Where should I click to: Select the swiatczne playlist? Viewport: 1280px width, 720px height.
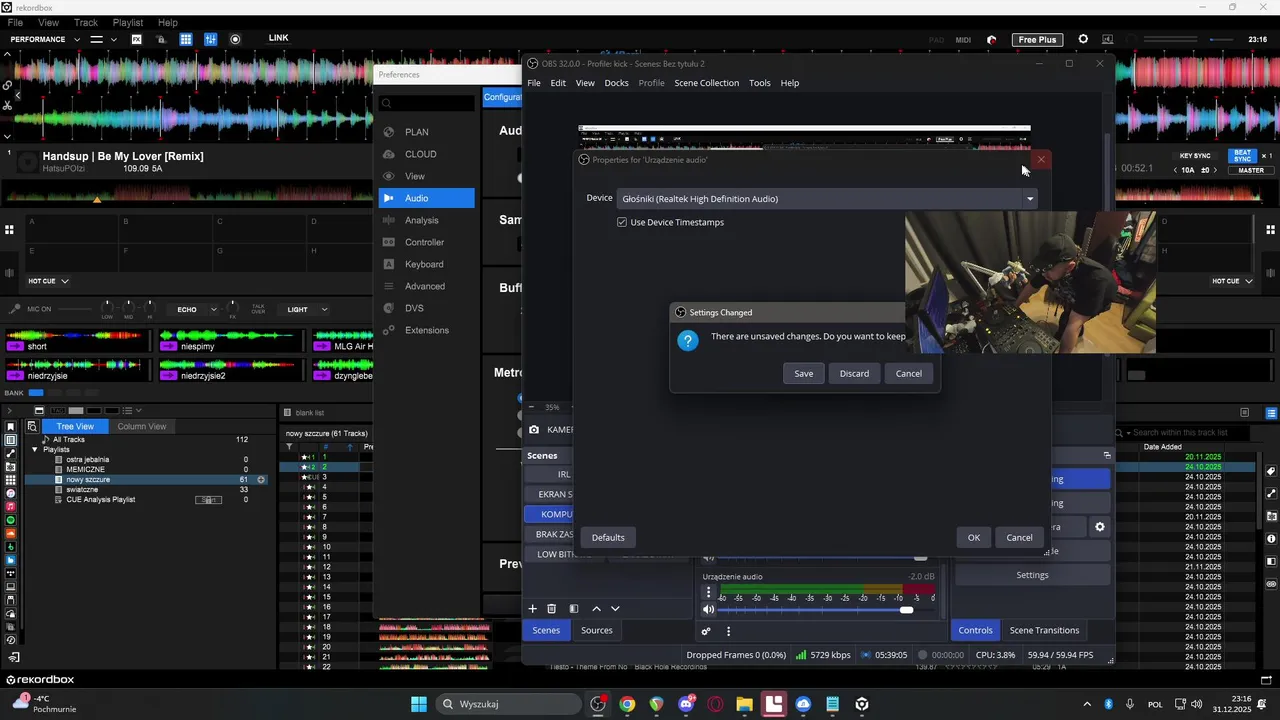coord(82,490)
